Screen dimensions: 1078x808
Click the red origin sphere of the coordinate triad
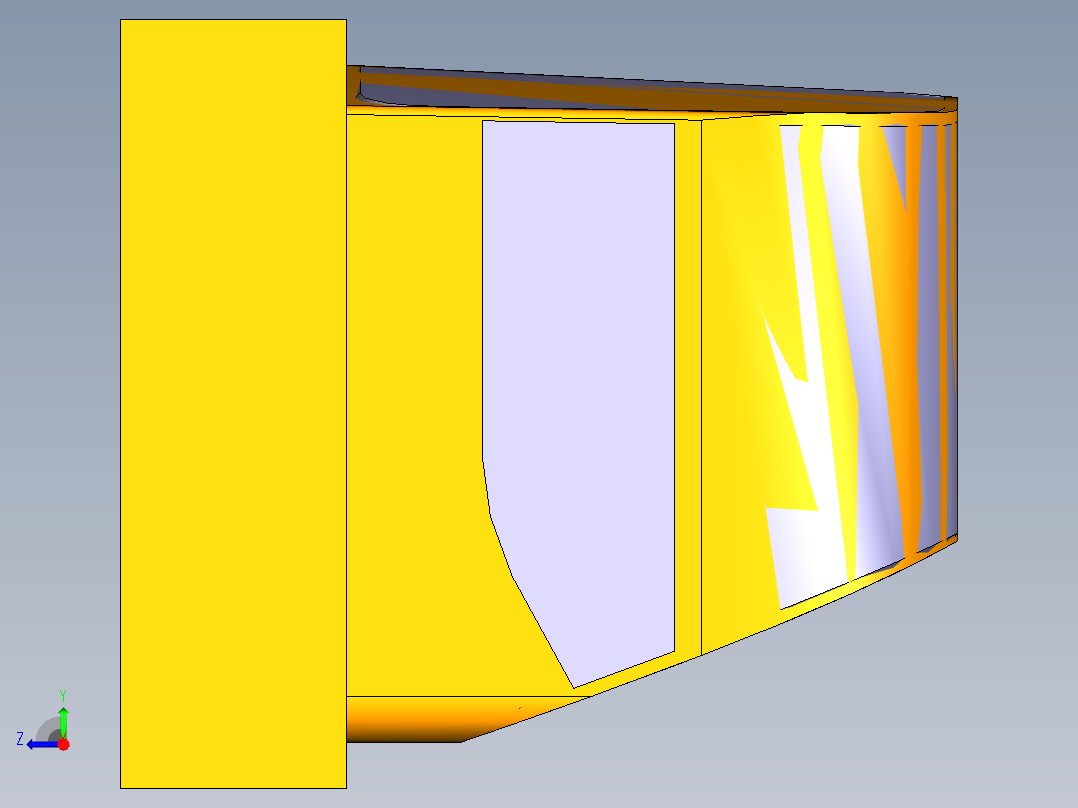(64, 744)
